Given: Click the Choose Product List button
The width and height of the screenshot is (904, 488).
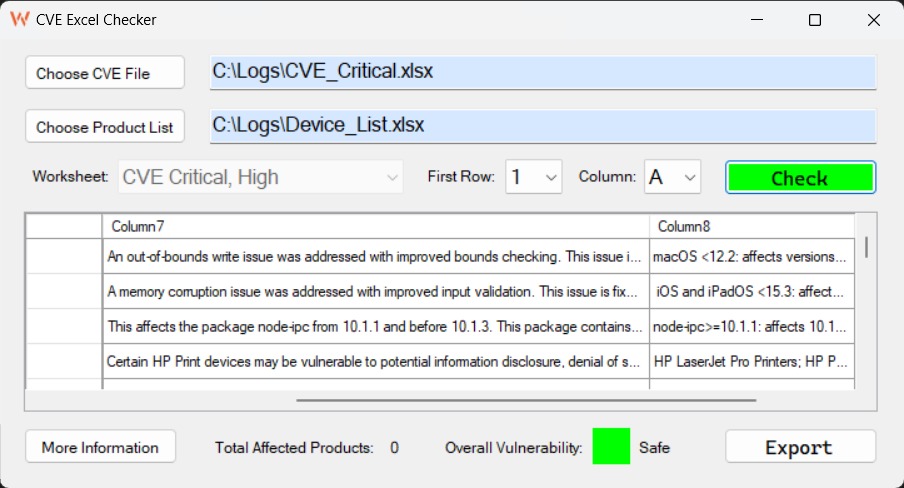Looking at the screenshot, I should 105,127.
